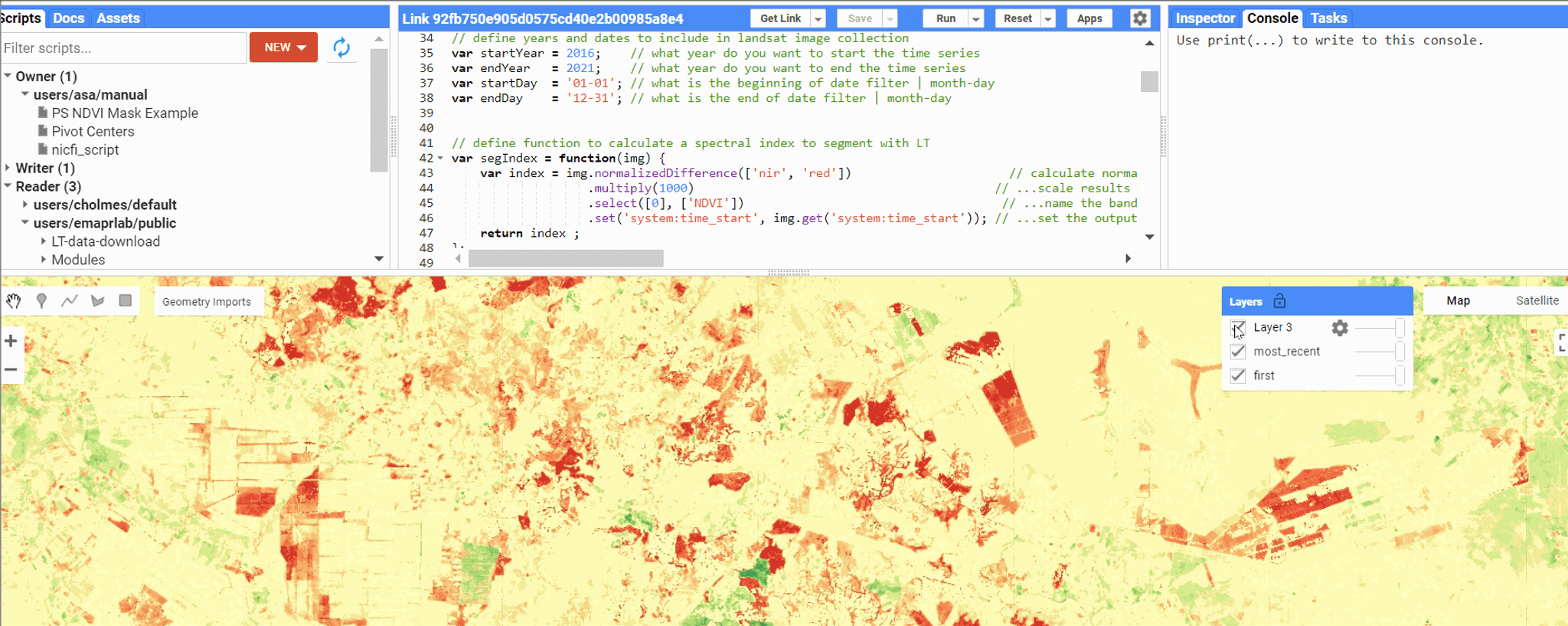Click scripts panel scroll-down arrow

tap(379, 259)
